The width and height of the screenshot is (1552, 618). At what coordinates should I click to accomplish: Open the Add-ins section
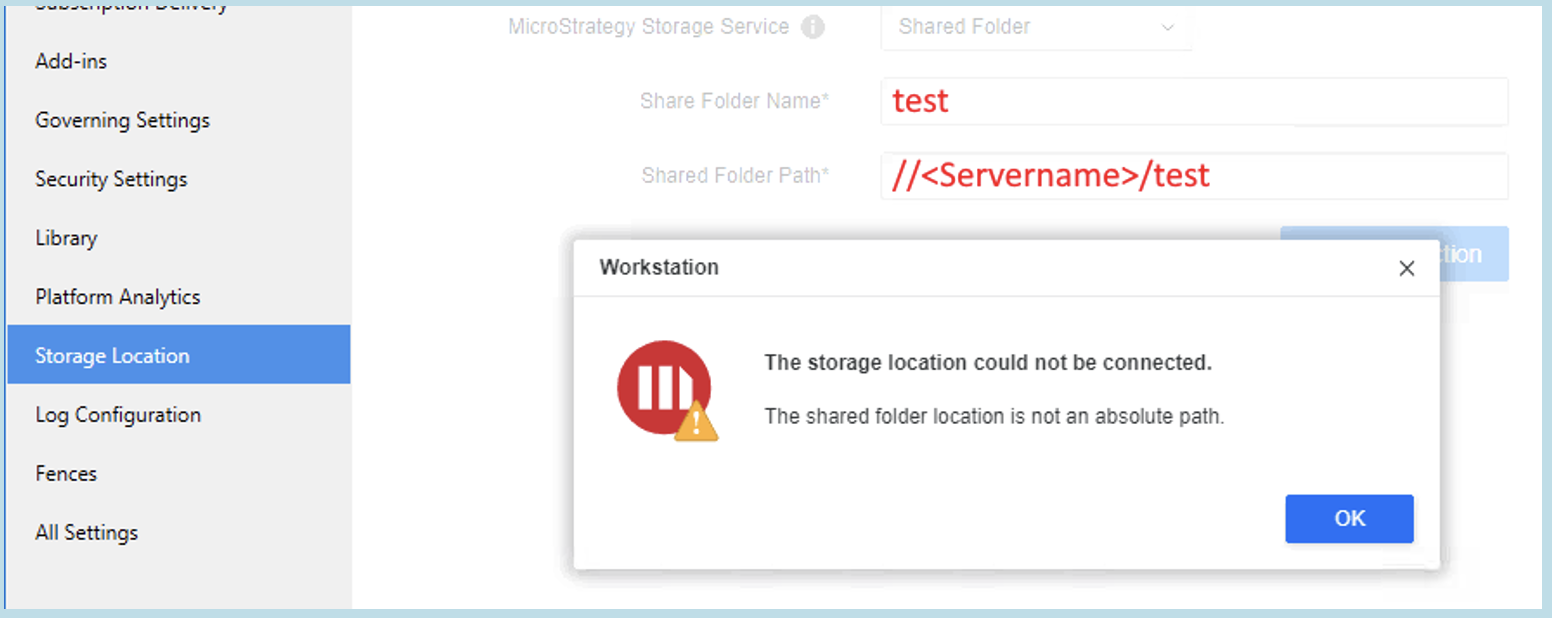coord(71,61)
